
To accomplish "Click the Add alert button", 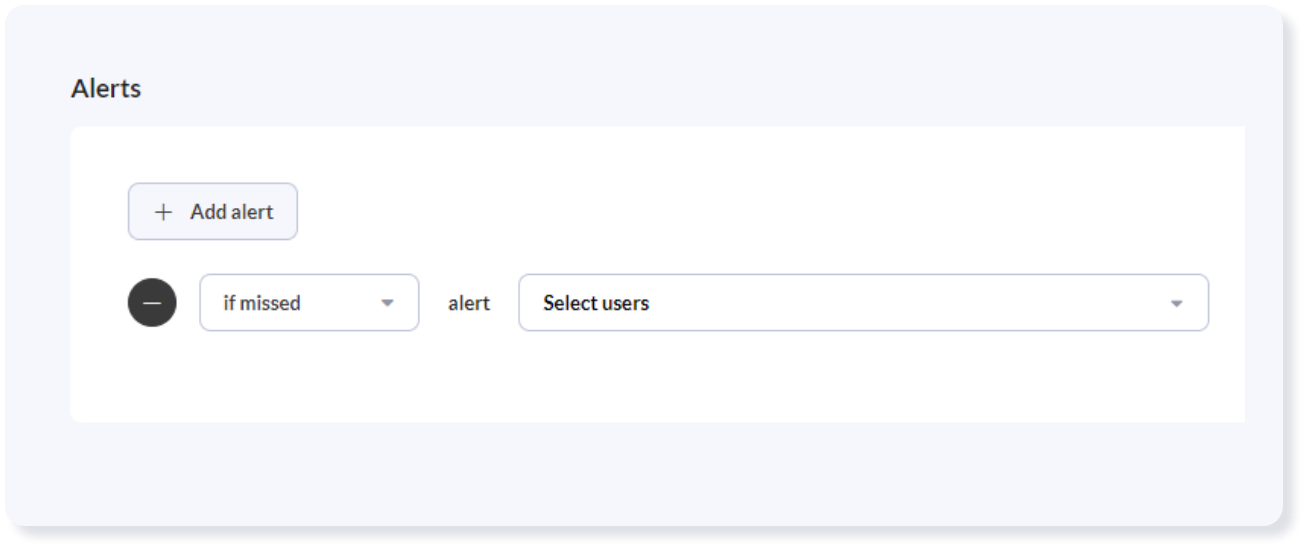I will pyautogui.click(x=212, y=212).
